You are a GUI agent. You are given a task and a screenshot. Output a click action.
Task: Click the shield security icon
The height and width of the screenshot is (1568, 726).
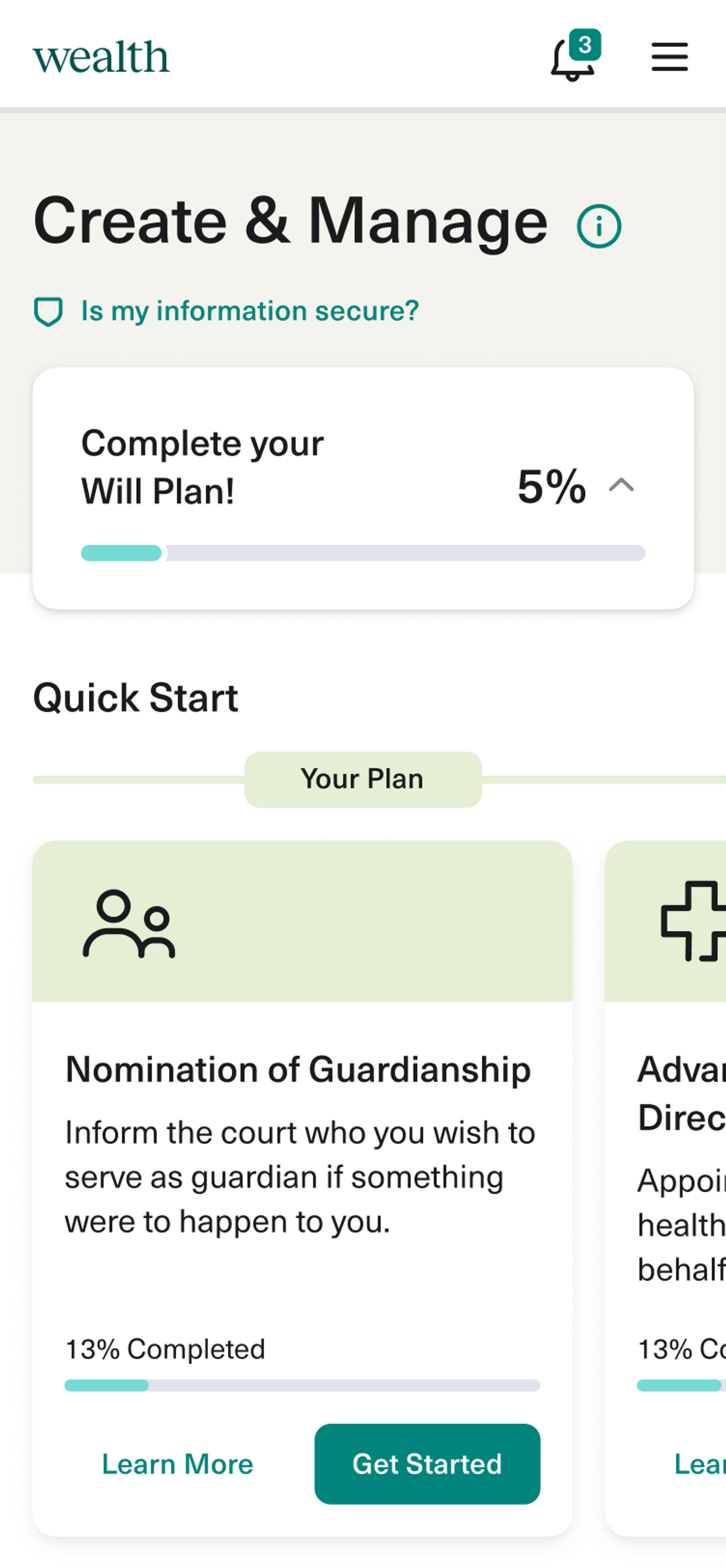pyautogui.click(x=48, y=312)
